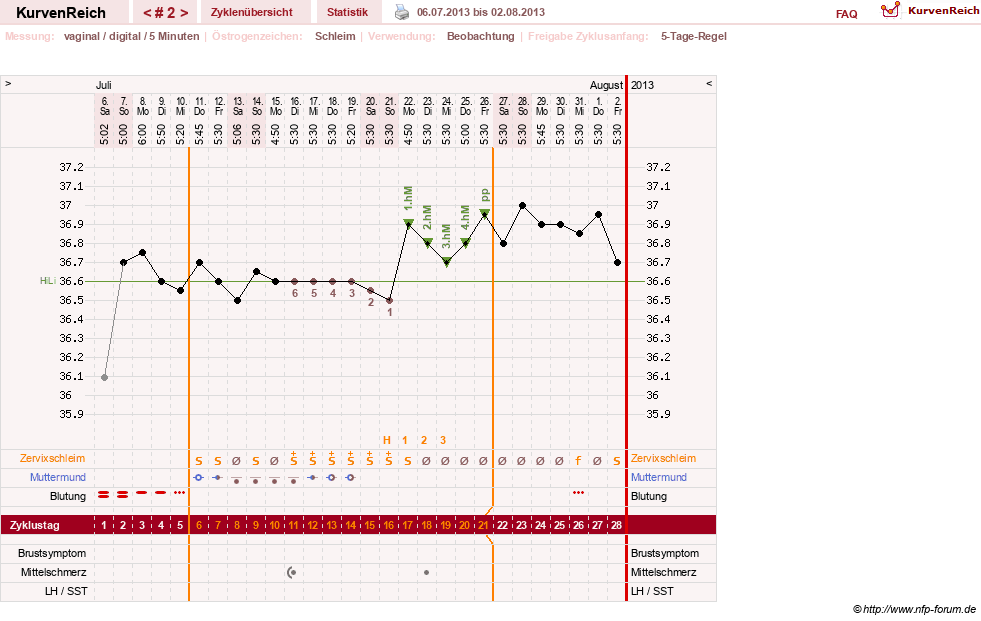
Task: Collapse chart right edge arrow
Action: point(709,83)
